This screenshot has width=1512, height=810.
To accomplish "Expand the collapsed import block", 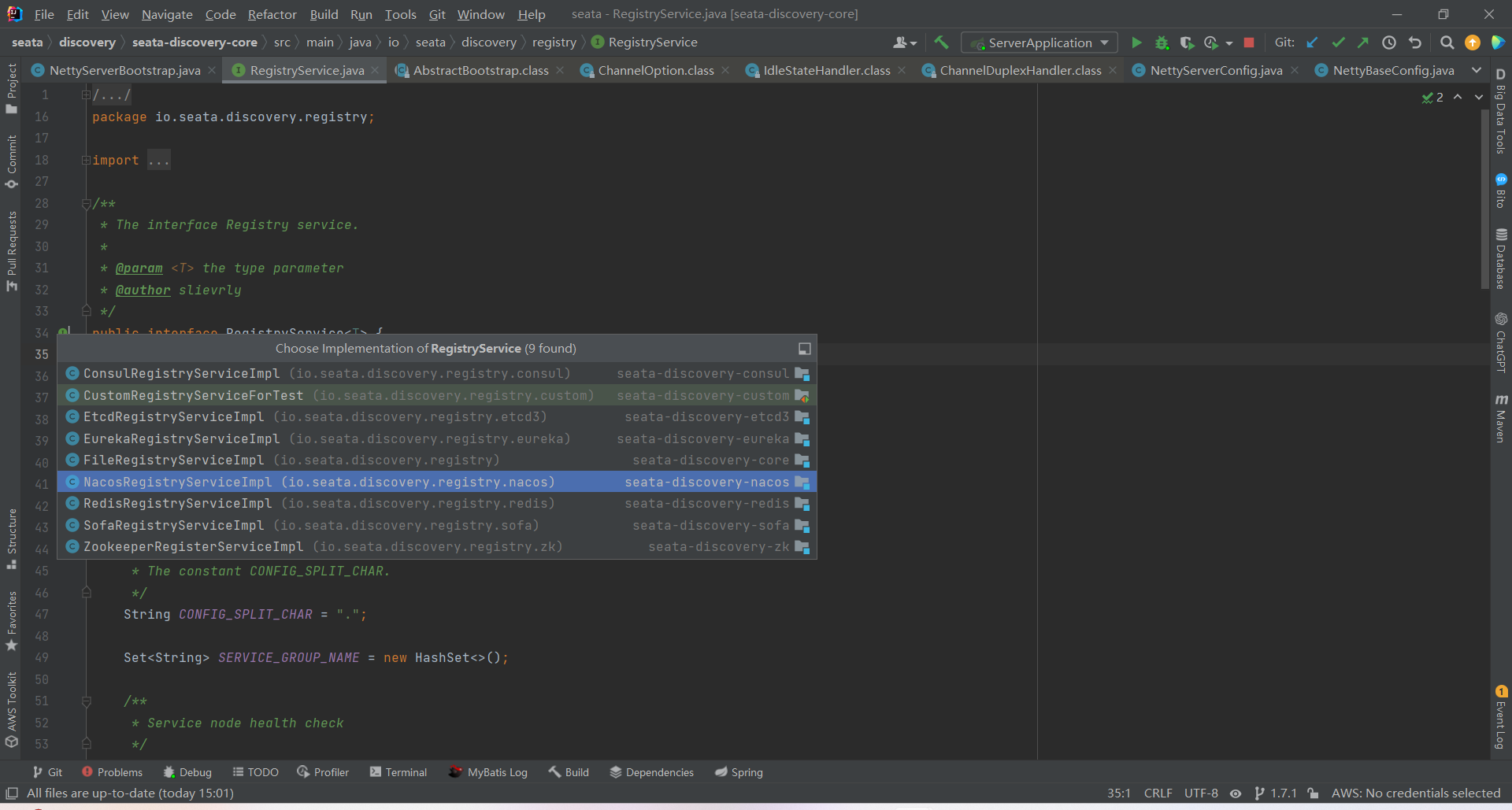I will [86, 161].
